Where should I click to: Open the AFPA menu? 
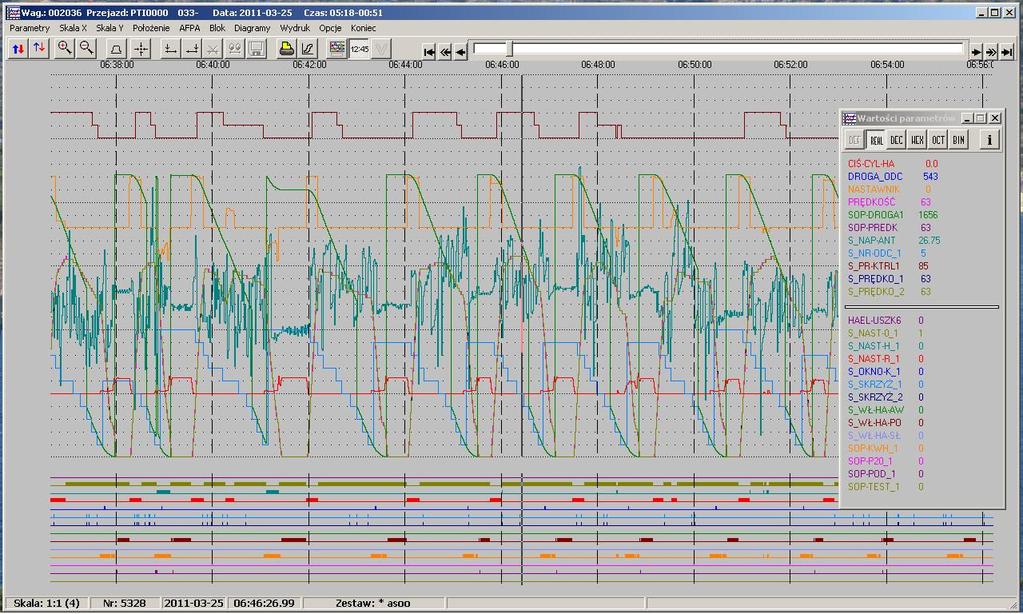click(x=190, y=28)
